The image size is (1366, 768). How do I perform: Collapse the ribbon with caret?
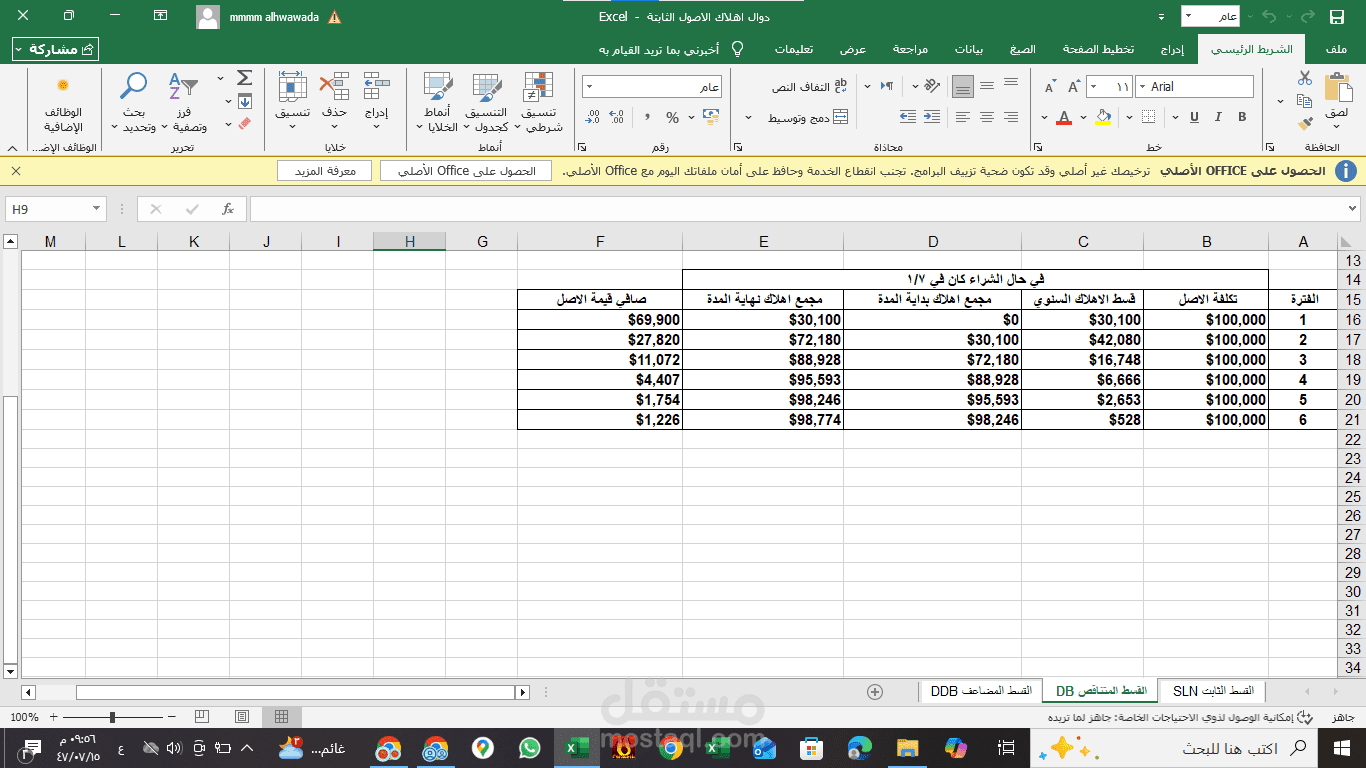click(x=12, y=147)
